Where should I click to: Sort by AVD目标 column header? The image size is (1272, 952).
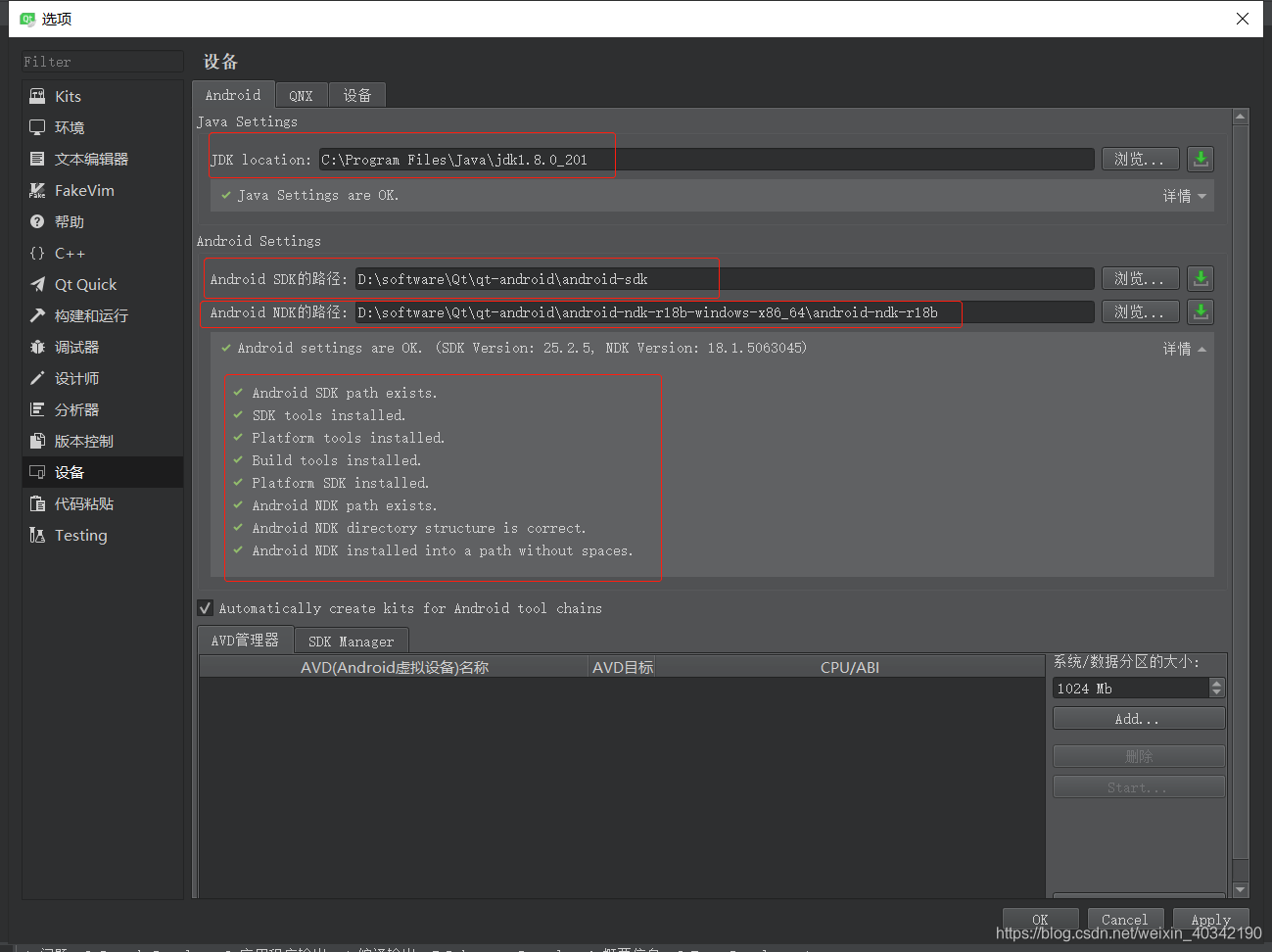623,667
